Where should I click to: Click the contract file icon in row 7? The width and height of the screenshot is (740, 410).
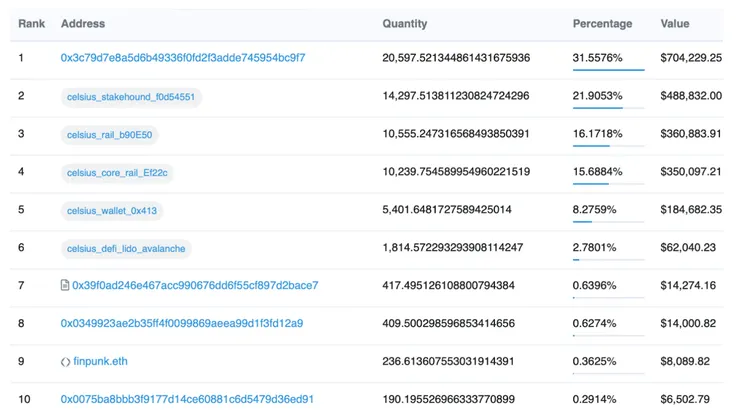(x=65, y=286)
